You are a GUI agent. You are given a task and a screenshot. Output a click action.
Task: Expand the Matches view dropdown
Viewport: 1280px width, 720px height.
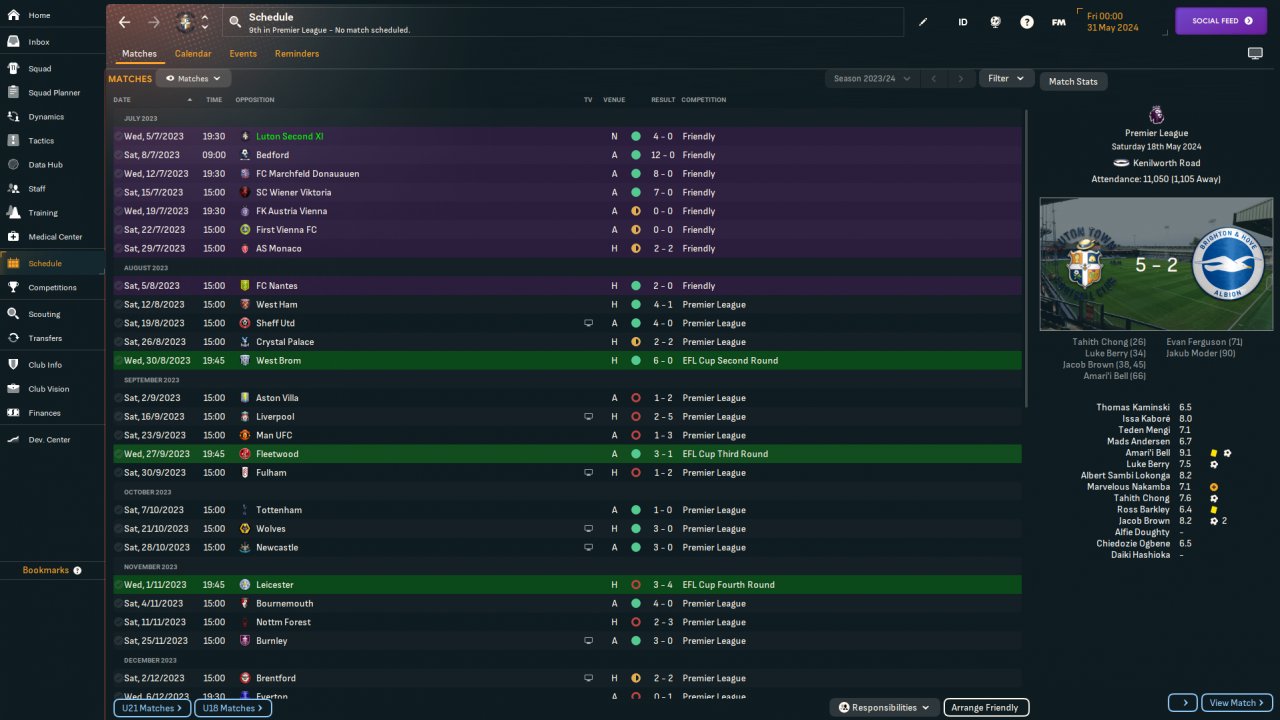[x=194, y=78]
